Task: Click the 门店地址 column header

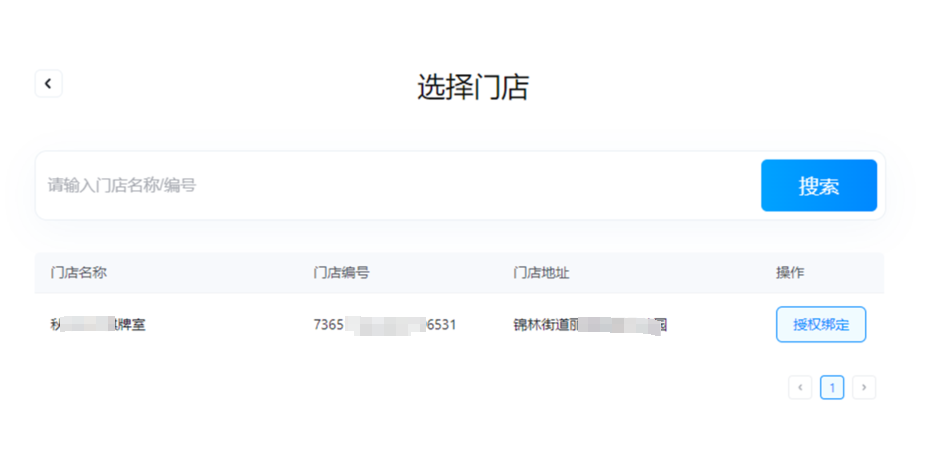Action: 541,273
